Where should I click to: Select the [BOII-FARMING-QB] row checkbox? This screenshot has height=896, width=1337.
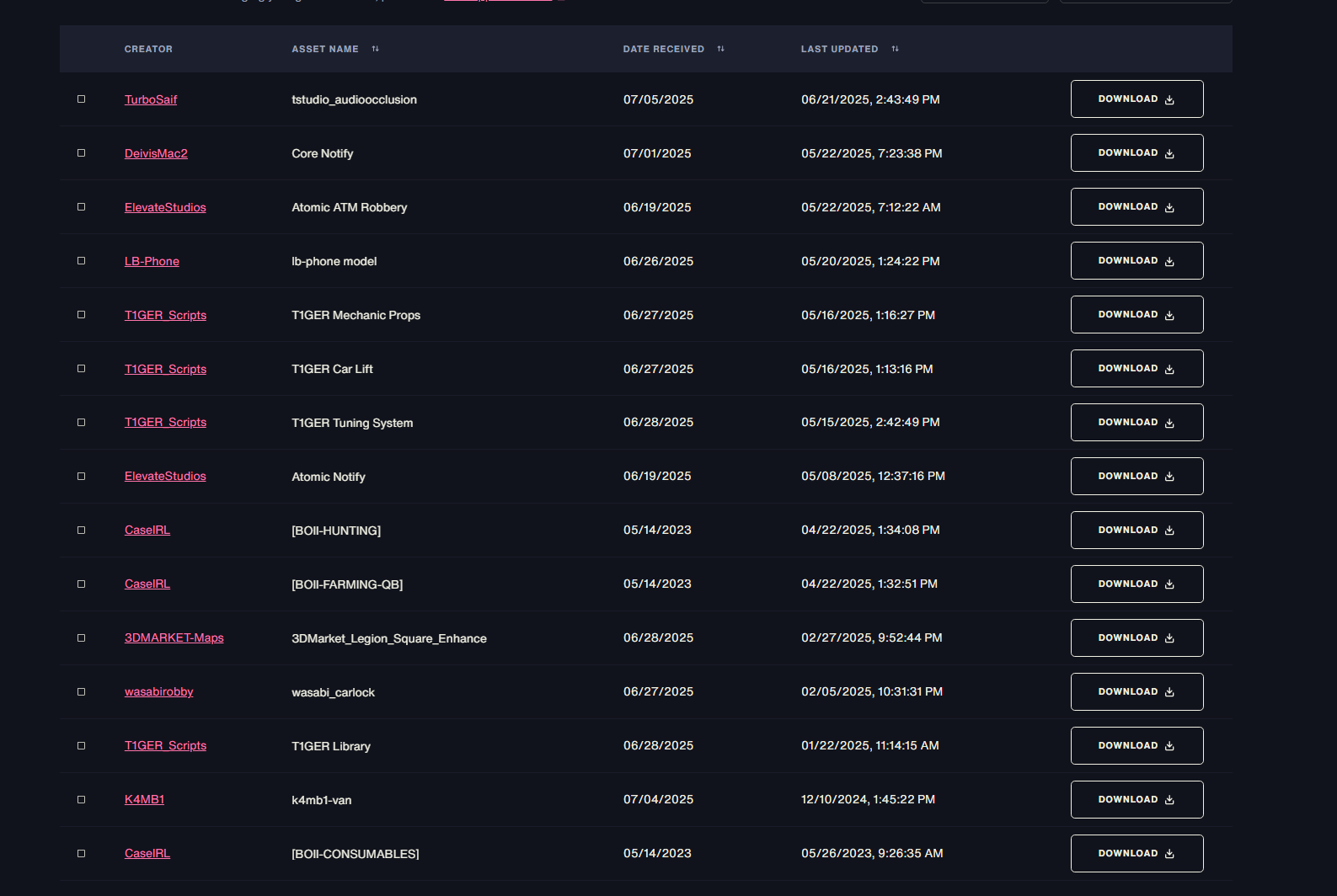82,584
